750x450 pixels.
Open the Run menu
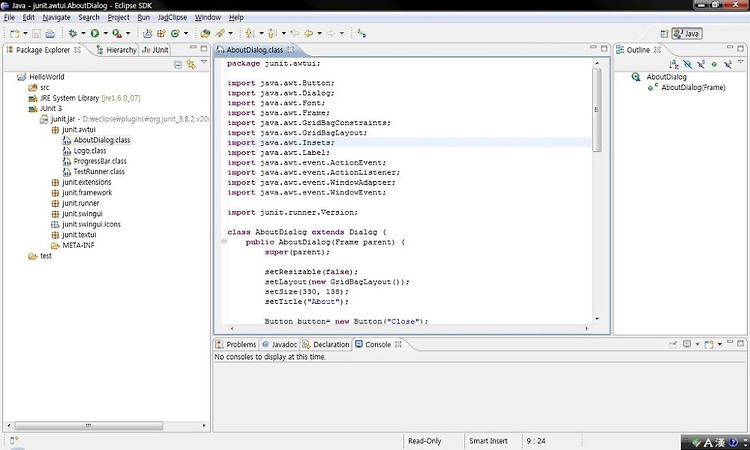(x=143, y=17)
